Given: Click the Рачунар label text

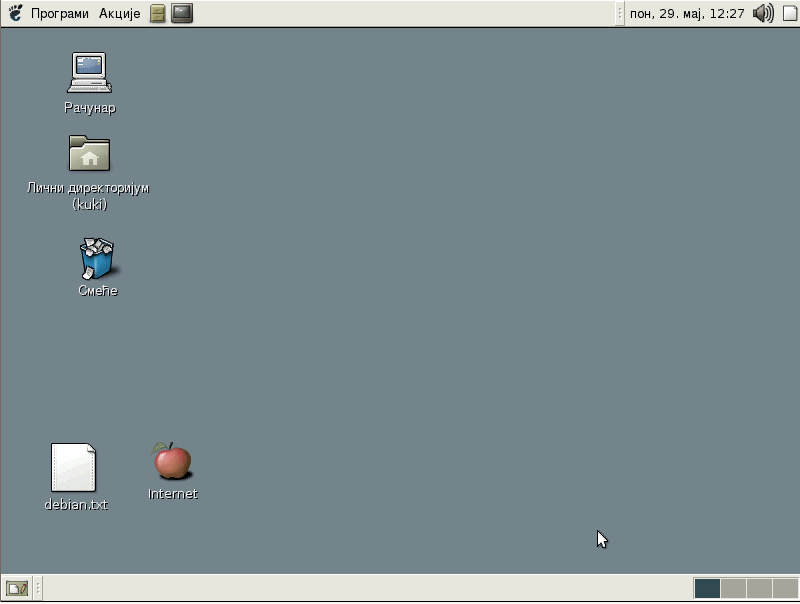Looking at the screenshot, I should (90, 108).
